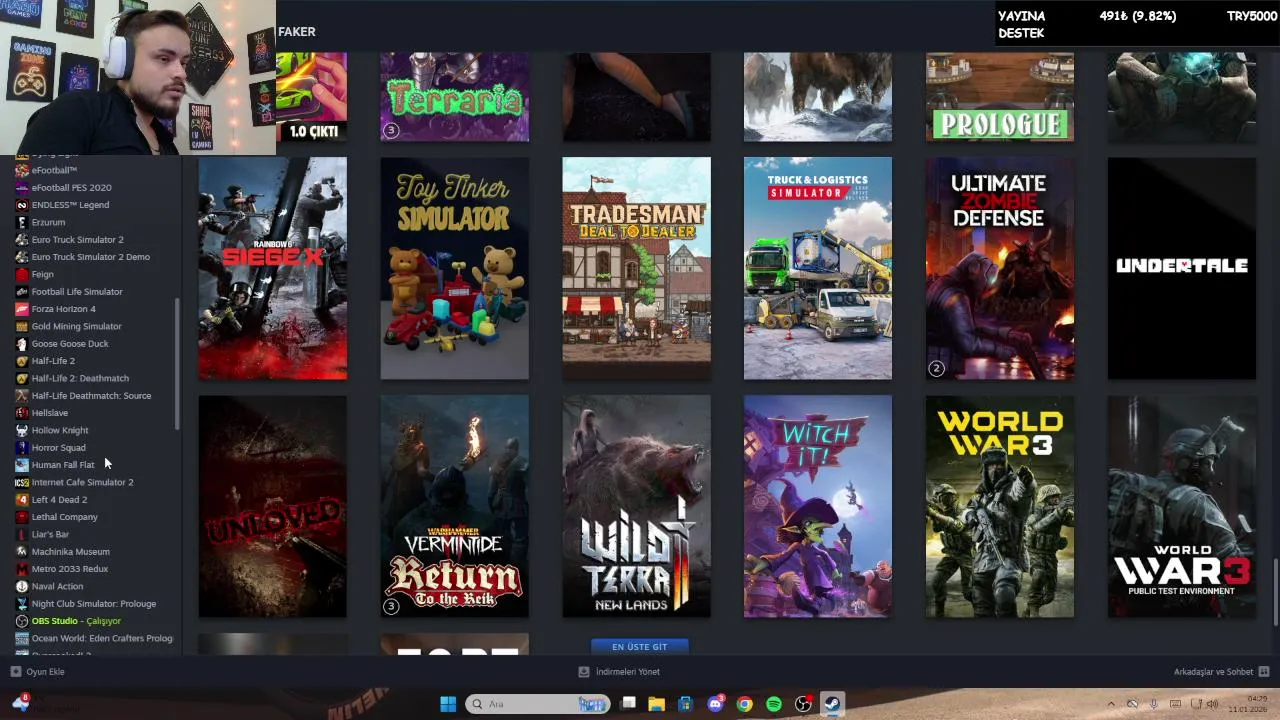Click the microphone icon in system tray
Image resolution: width=1280 pixels, height=720 pixels.
[x=1153, y=704]
